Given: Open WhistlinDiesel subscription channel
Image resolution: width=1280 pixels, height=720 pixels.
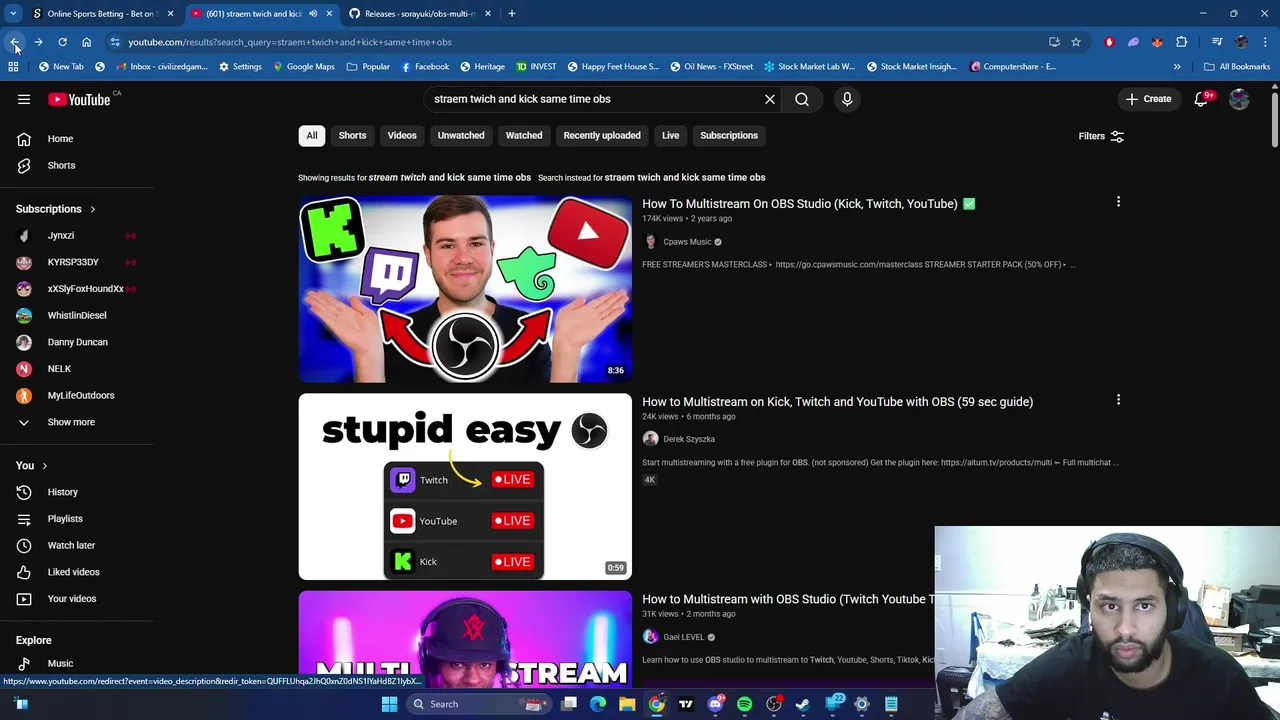Looking at the screenshot, I should coord(77,316).
